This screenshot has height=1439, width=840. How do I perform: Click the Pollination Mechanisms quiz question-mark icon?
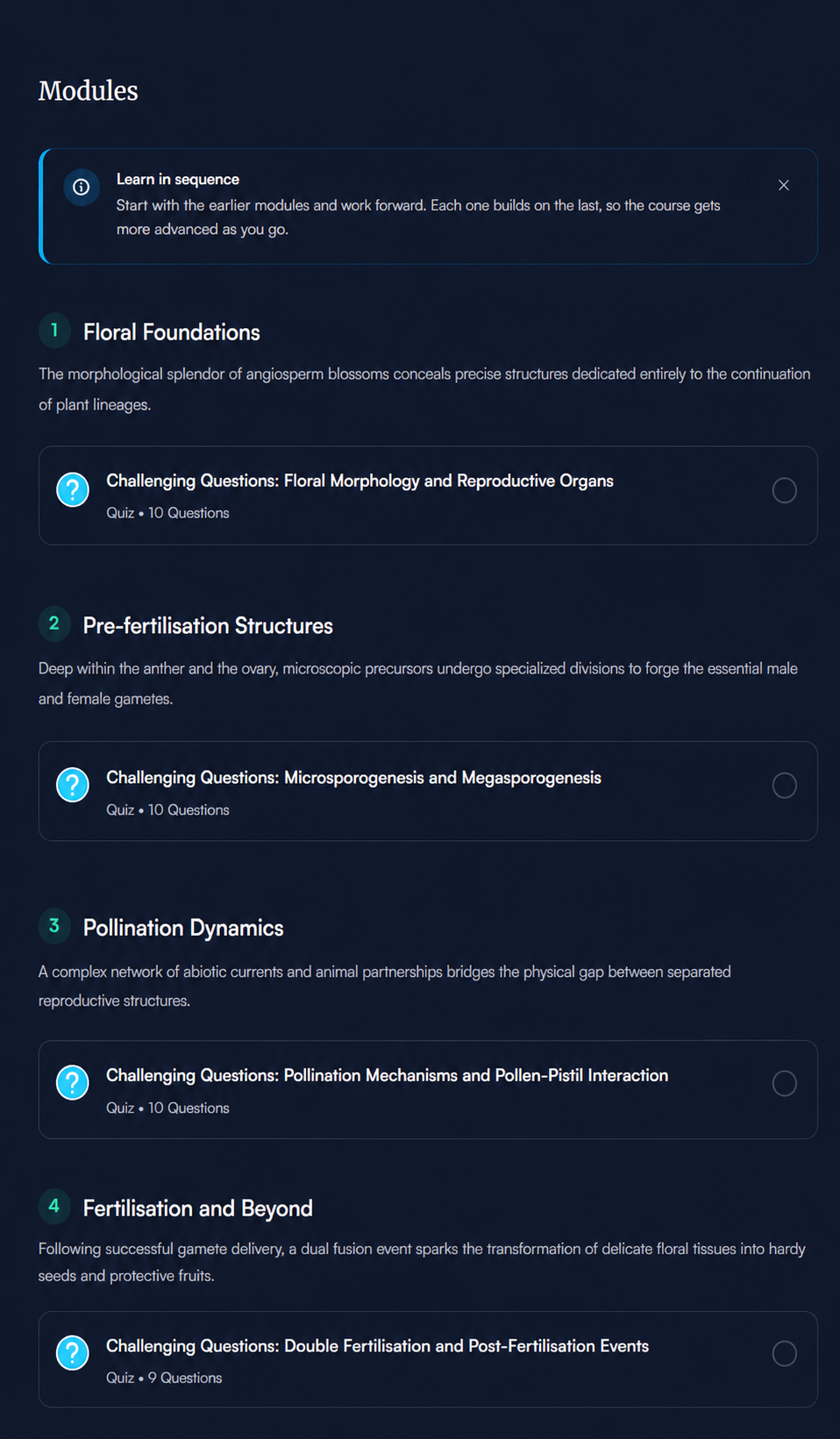point(73,1083)
